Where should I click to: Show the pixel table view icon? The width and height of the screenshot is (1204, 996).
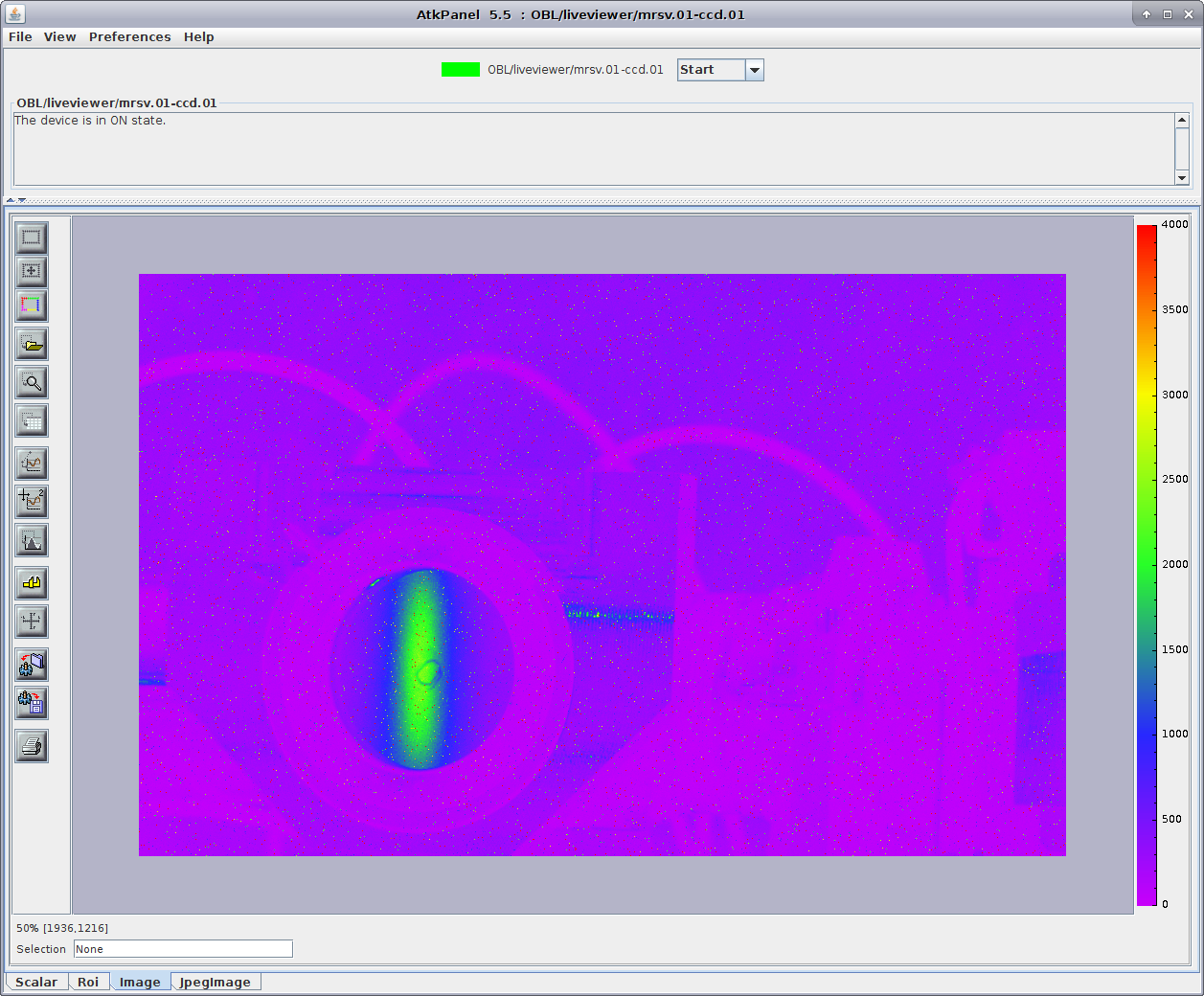[x=32, y=420]
